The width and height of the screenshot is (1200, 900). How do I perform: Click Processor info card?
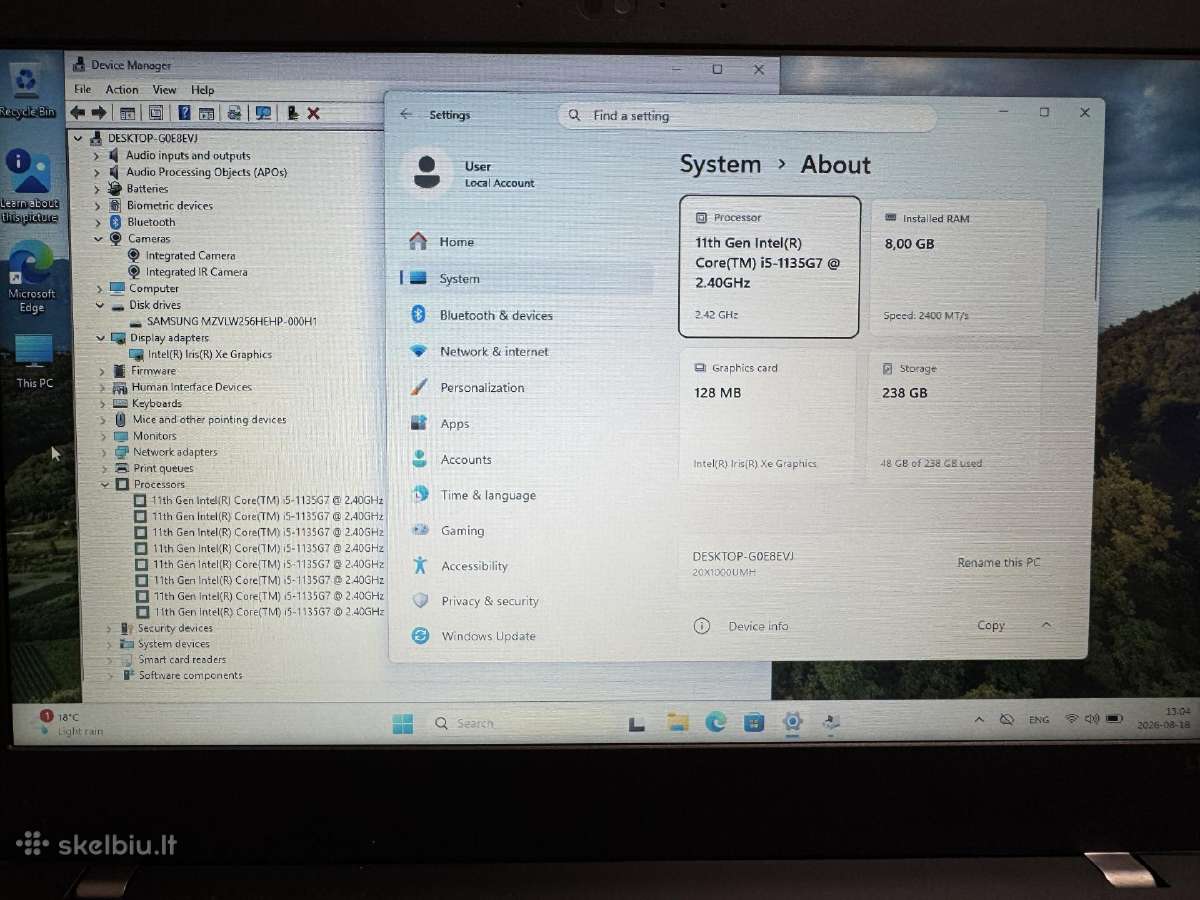[769, 267]
